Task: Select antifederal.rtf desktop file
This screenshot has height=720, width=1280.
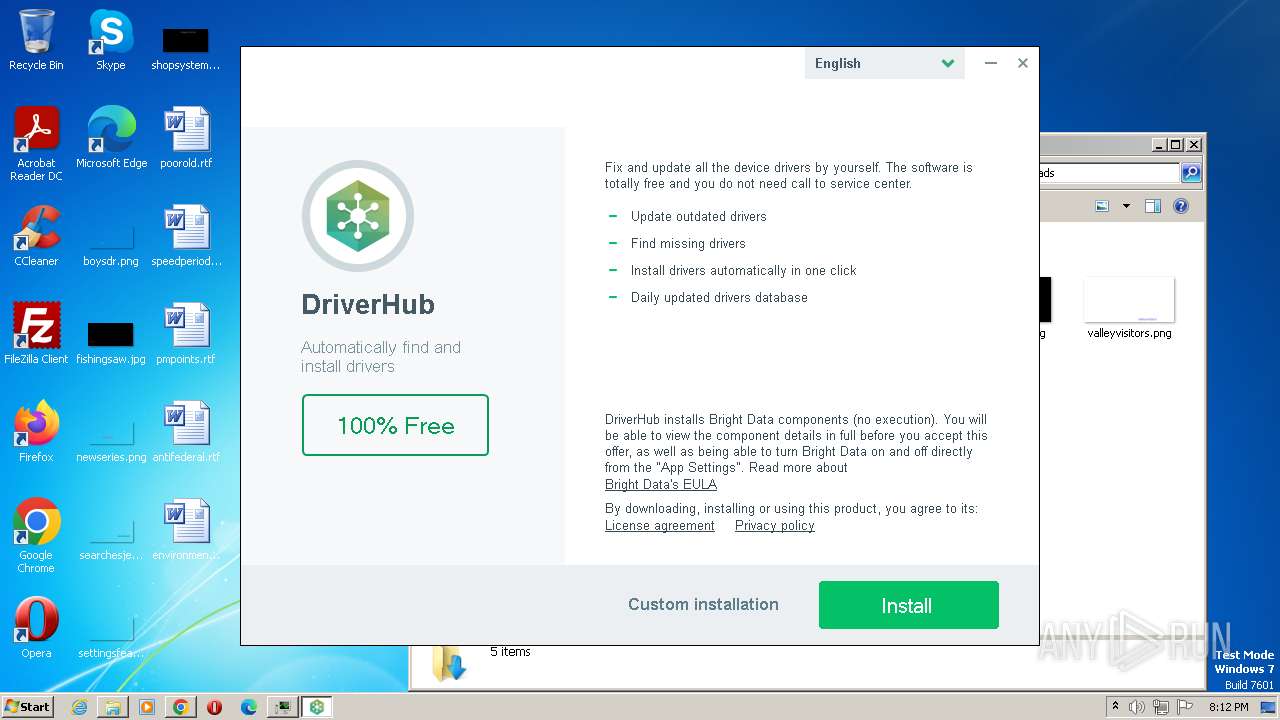Action: point(186,432)
